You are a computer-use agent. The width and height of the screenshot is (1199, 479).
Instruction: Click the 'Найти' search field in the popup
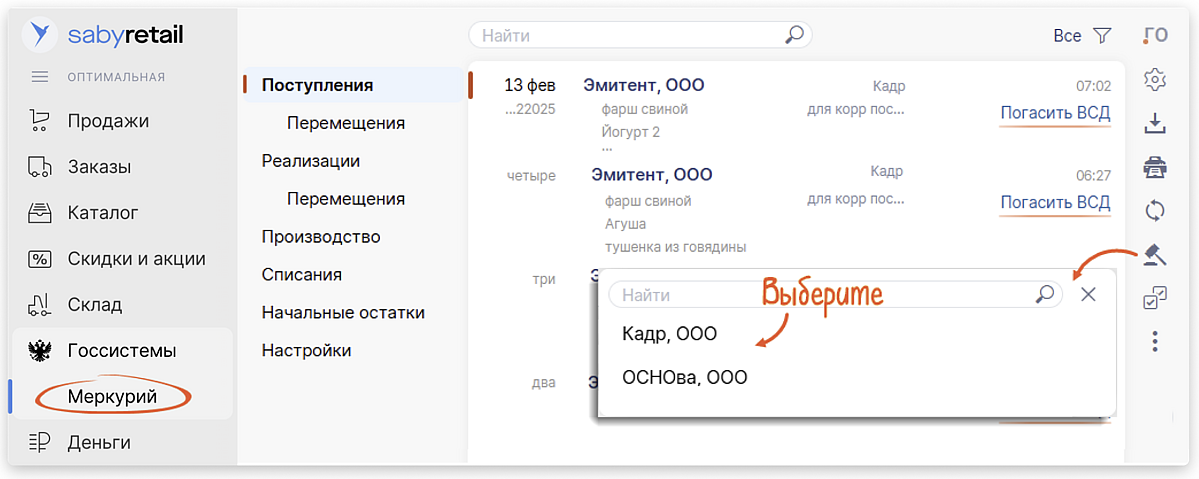click(820, 295)
